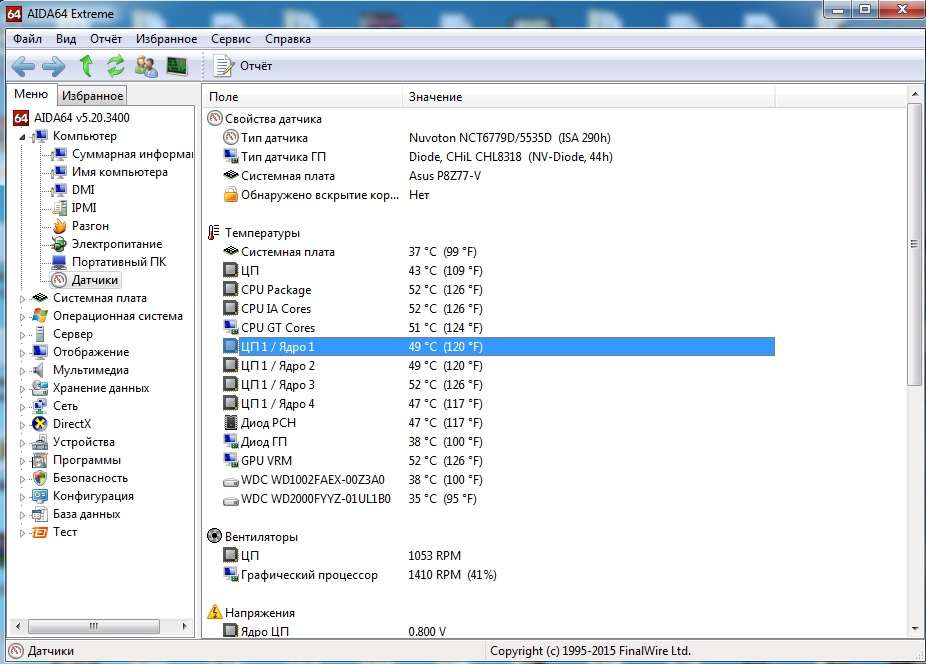Click the vertical scrollbar down arrow
Screen dimensions: 926x664
pyautogui.click(x=914, y=629)
